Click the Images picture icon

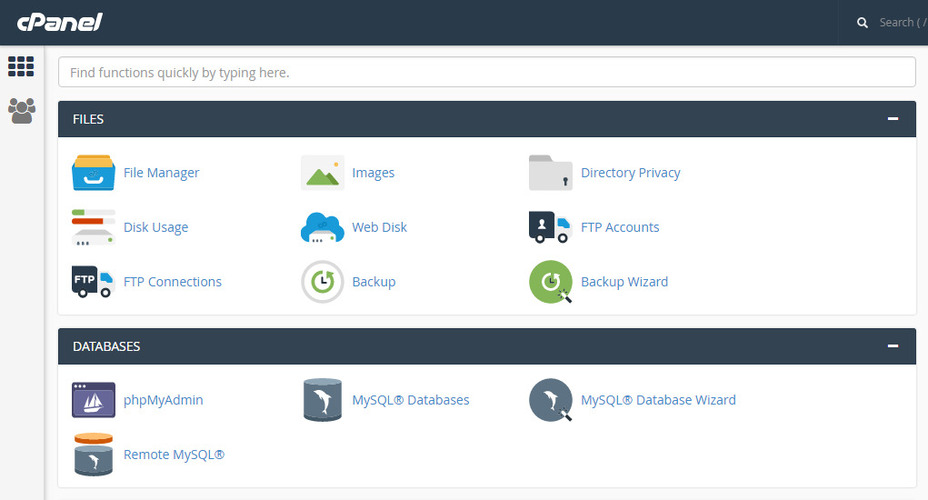point(322,173)
